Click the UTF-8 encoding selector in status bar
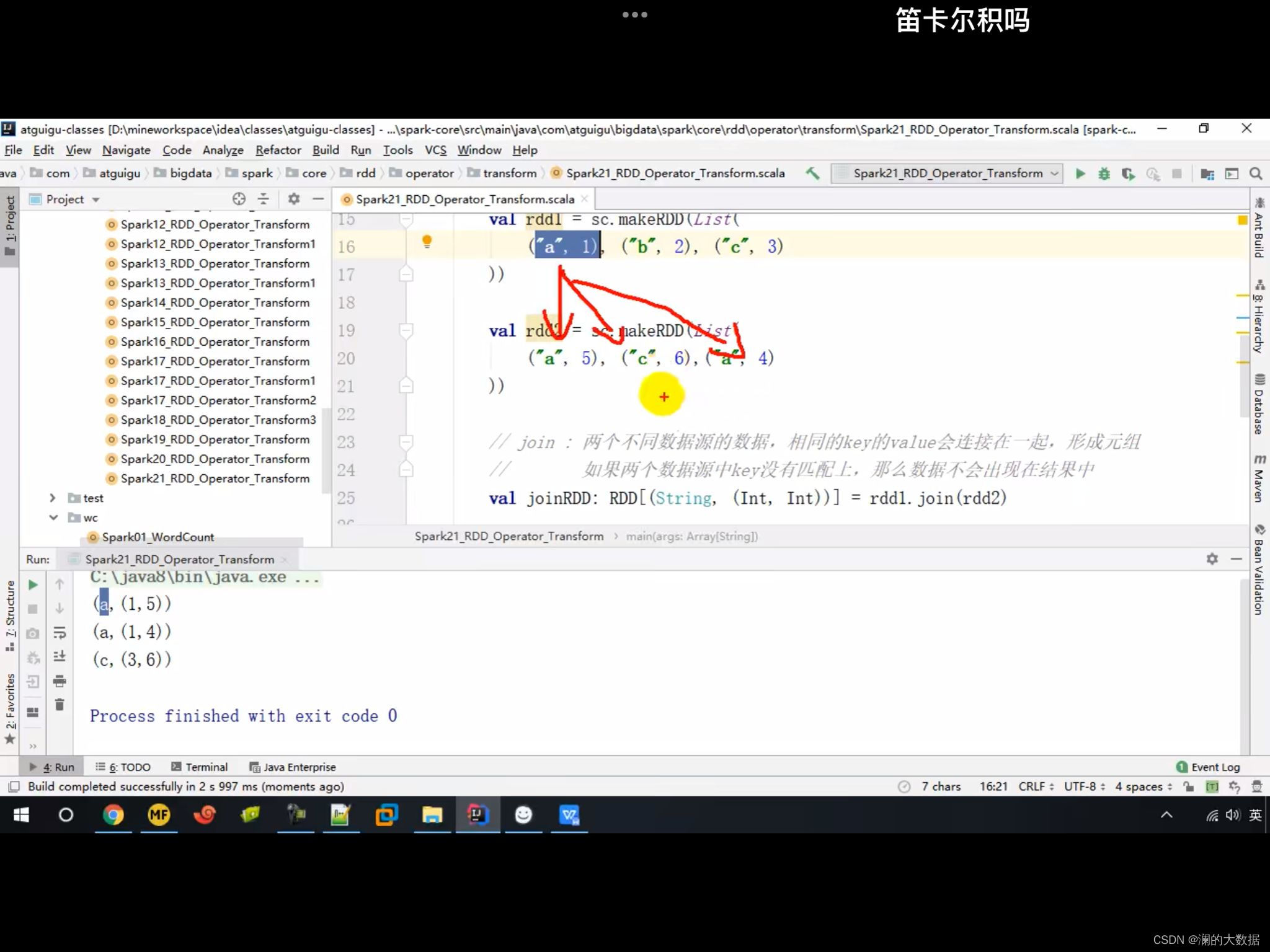Image resolution: width=1270 pixels, height=952 pixels. click(x=1084, y=787)
